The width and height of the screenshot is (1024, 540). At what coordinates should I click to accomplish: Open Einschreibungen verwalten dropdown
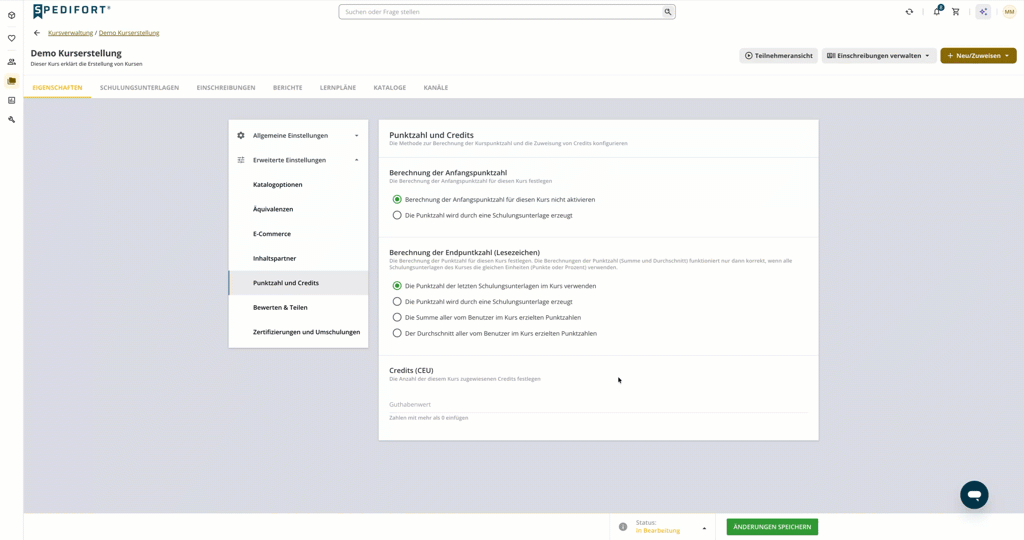pyautogui.click(x=878, y=56)
